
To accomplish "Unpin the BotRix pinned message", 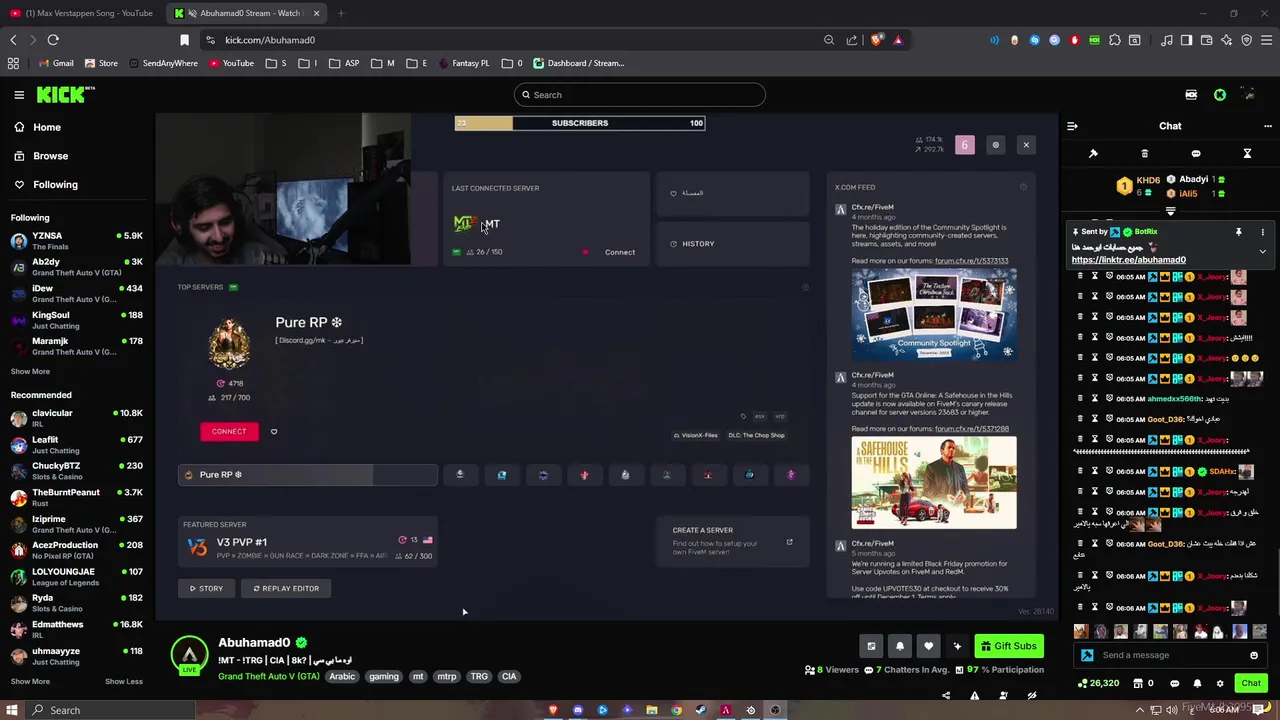I will (x=1238, y=232).
